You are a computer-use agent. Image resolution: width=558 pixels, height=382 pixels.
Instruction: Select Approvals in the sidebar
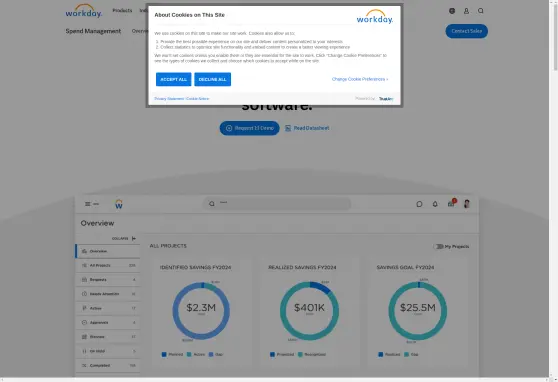[108, 323]
